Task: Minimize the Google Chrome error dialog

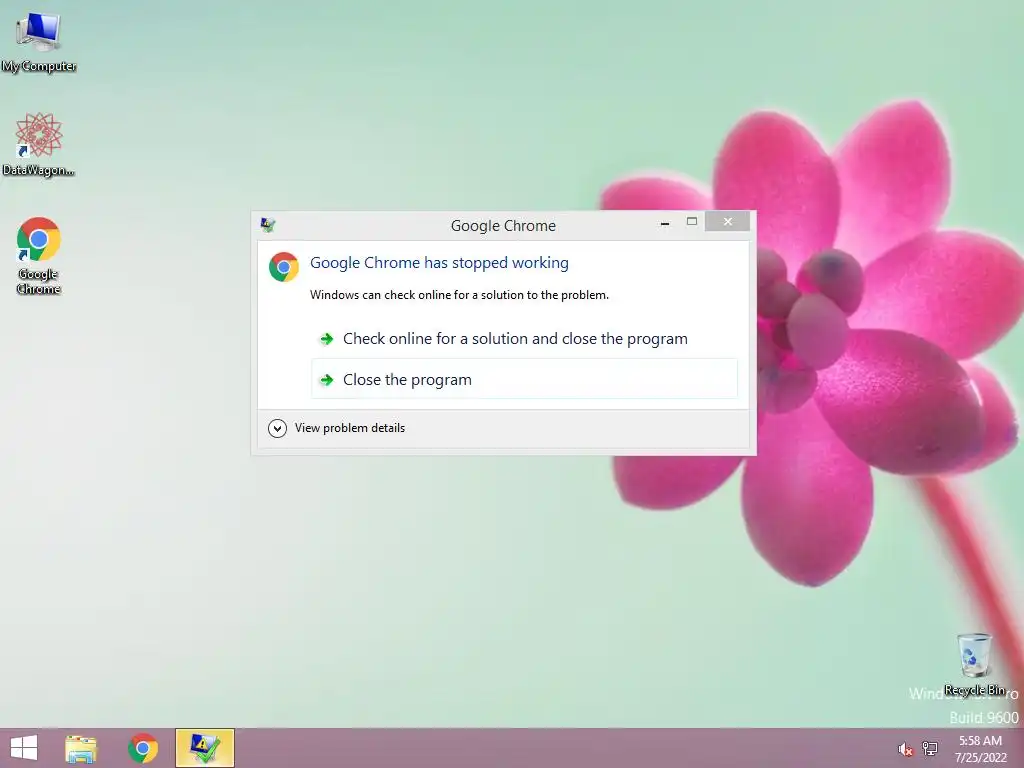Action: [665, 223]
